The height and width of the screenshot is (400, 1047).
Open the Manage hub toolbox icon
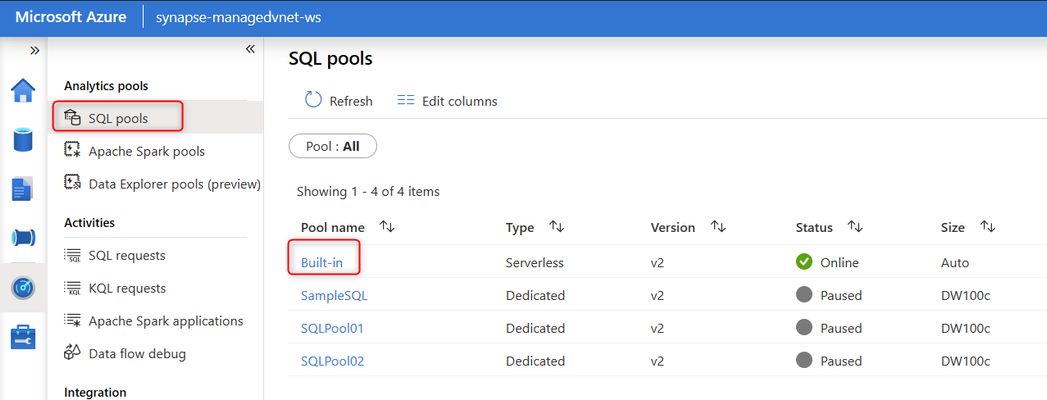click(x=23, y=337)
